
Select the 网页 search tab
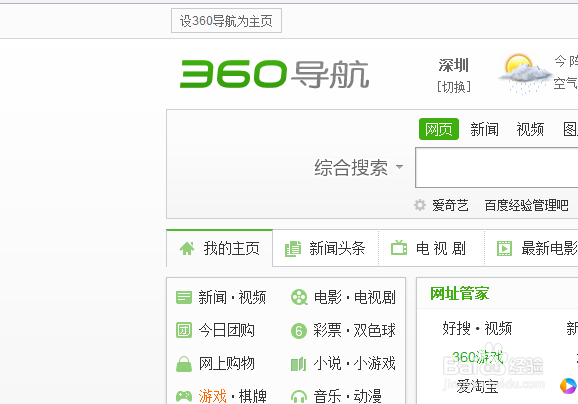(439, 129)
